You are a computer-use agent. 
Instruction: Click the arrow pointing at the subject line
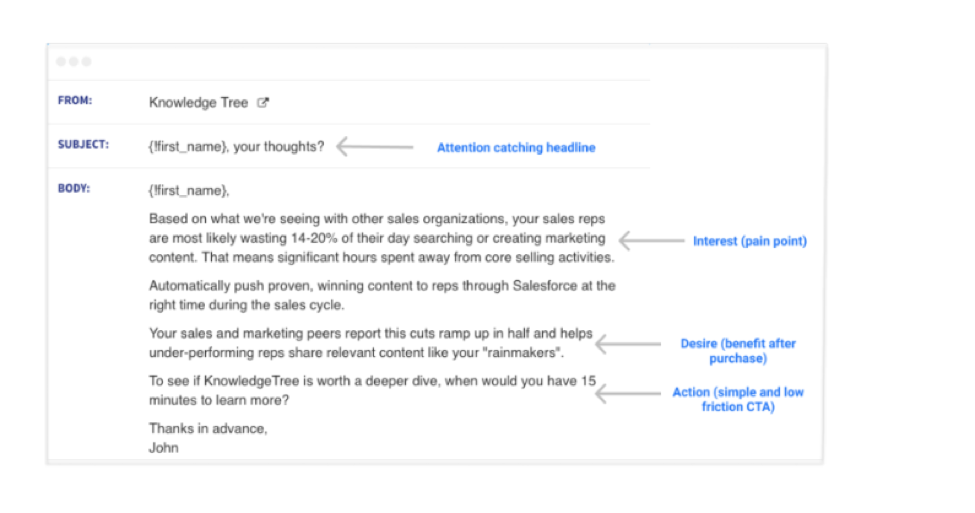pyautogui.click(x=374, y=147)
